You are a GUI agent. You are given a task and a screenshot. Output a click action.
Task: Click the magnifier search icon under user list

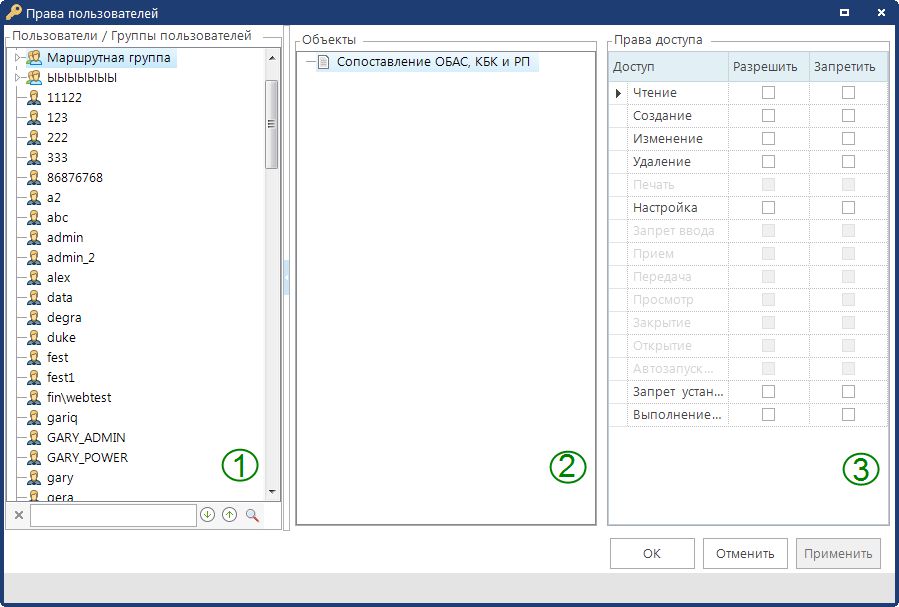(x=252, y=515)
